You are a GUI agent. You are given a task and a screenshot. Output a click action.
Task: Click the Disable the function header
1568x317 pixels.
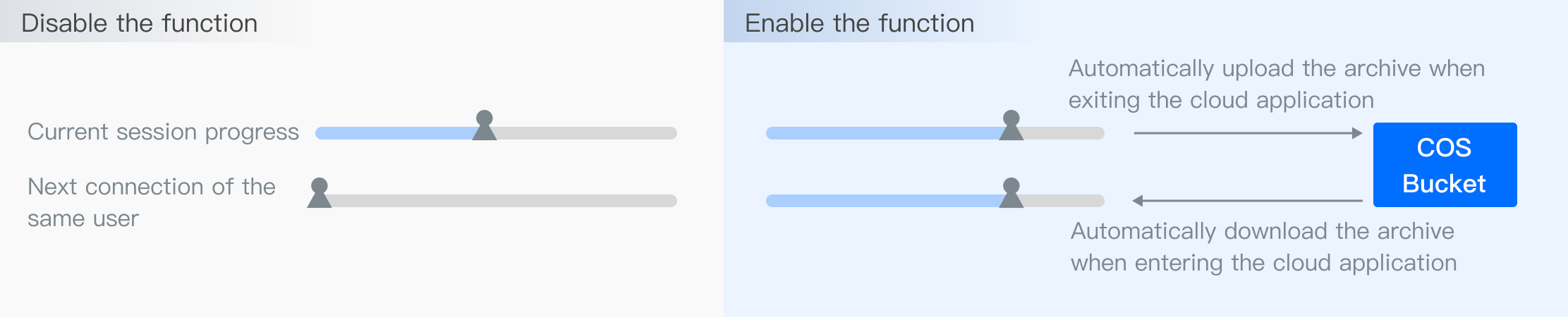coord(140,23)
